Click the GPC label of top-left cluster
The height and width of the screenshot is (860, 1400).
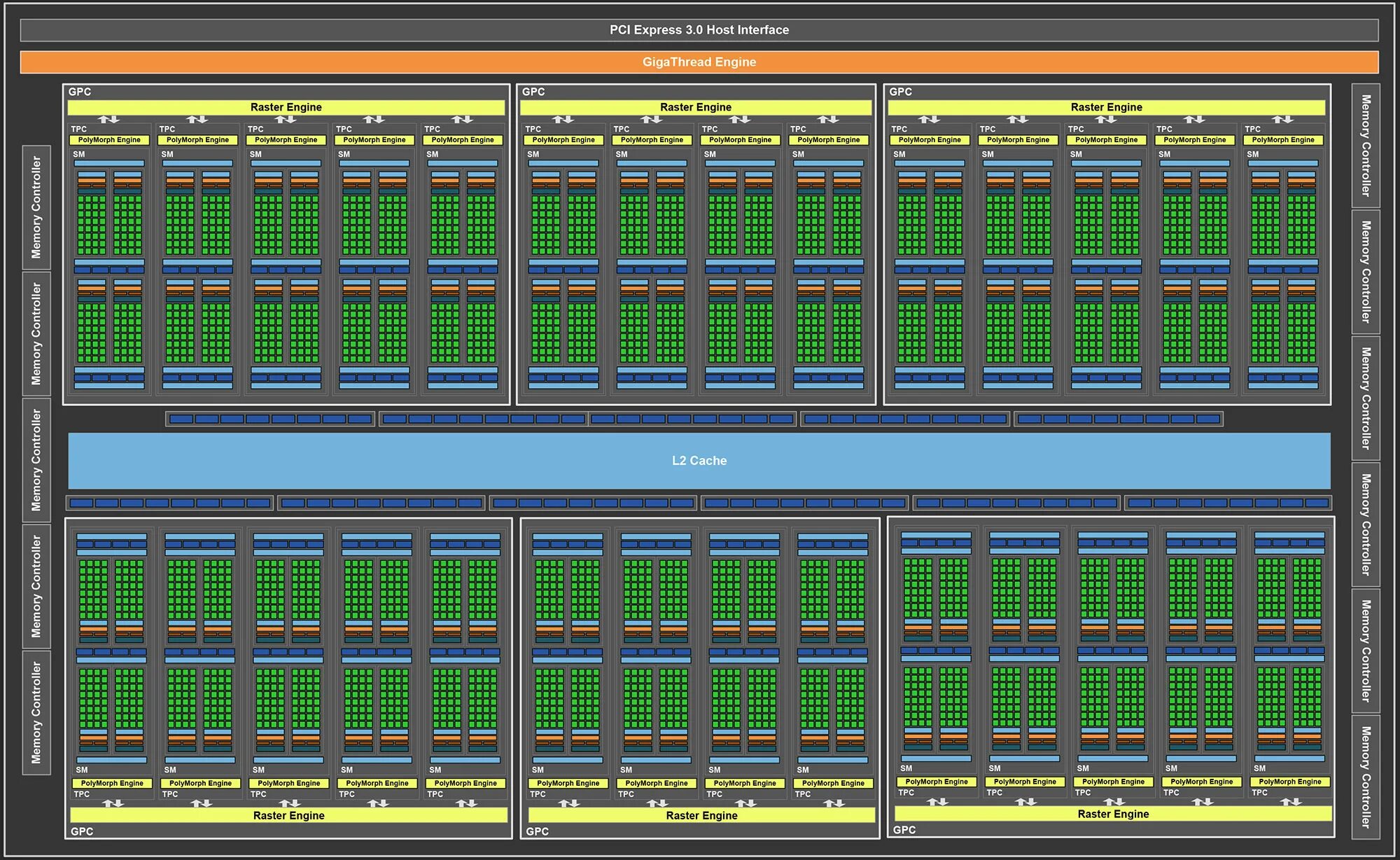[x=79, y=92]
